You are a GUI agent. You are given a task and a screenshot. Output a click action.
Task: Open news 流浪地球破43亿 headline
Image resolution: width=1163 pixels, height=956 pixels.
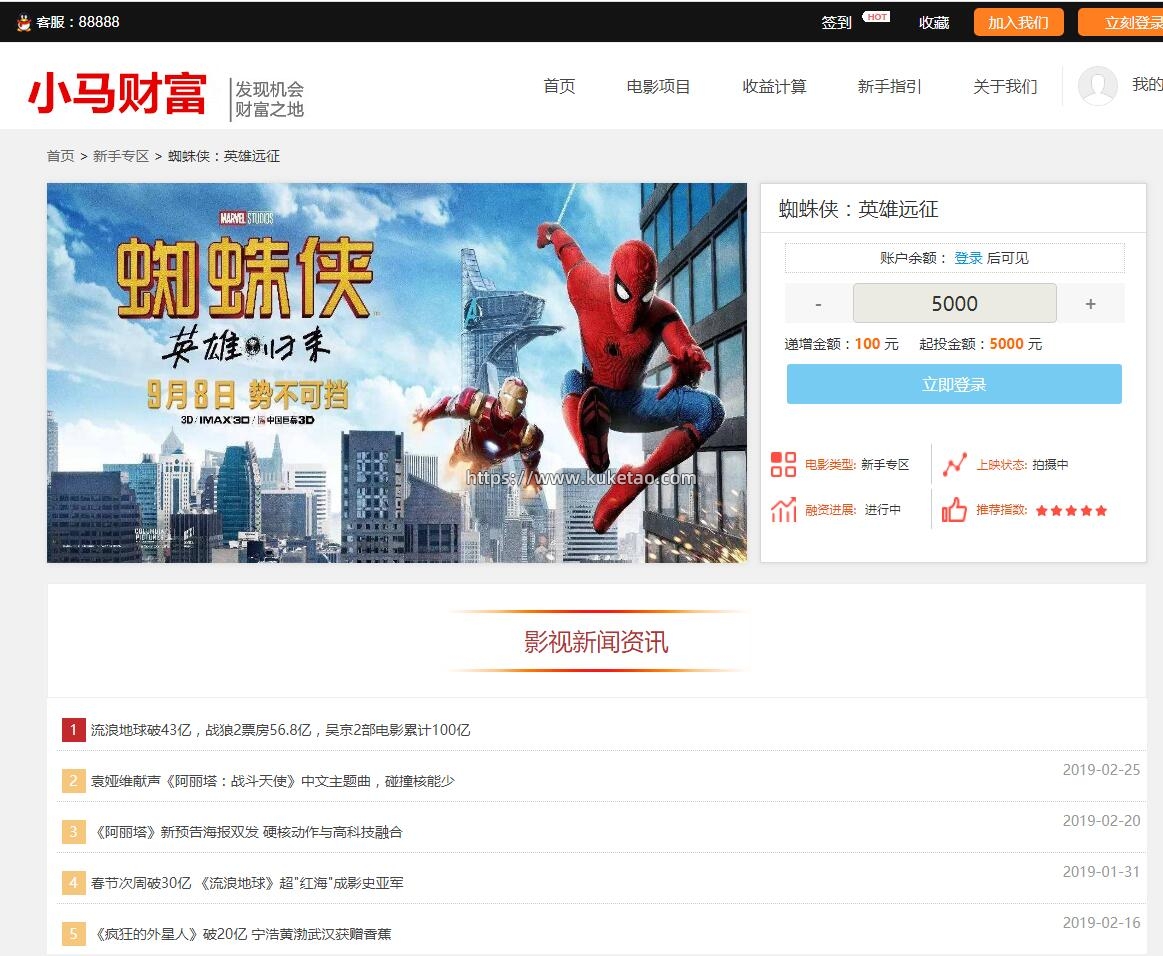pyautogui.click(x=280, y=730)
